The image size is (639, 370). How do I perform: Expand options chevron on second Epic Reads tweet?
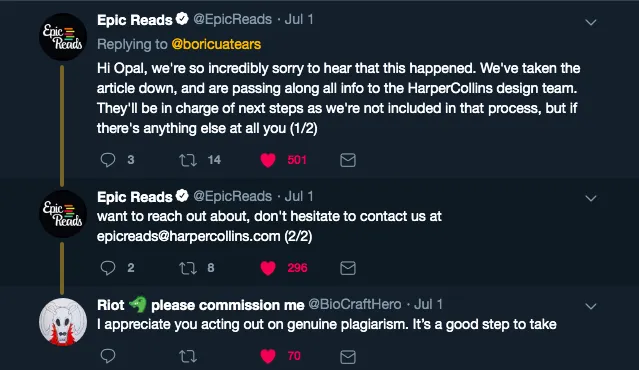point(591,198)
